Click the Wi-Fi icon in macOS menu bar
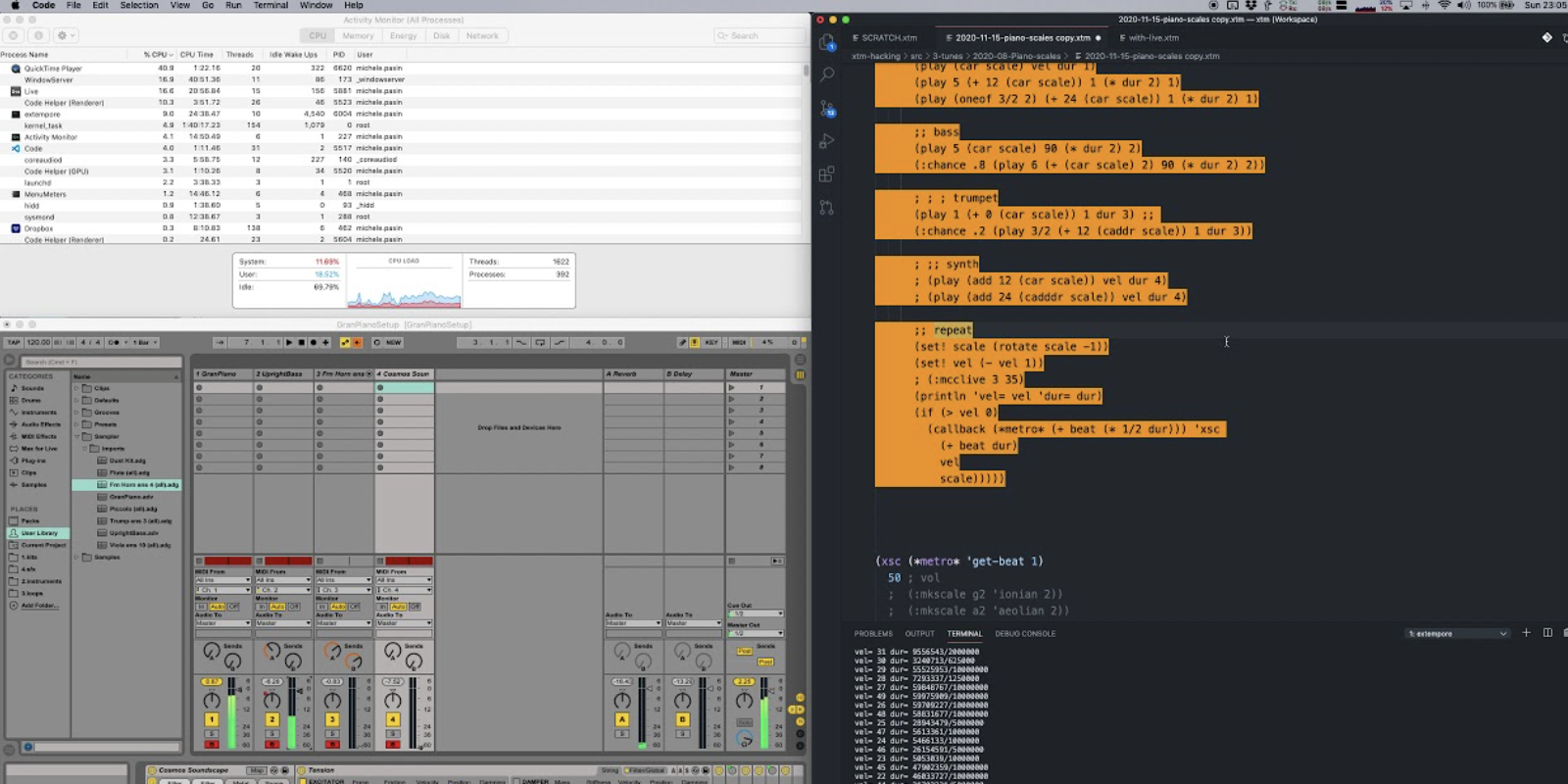This screenshot has height=784, width=1568. point(1444,5)
